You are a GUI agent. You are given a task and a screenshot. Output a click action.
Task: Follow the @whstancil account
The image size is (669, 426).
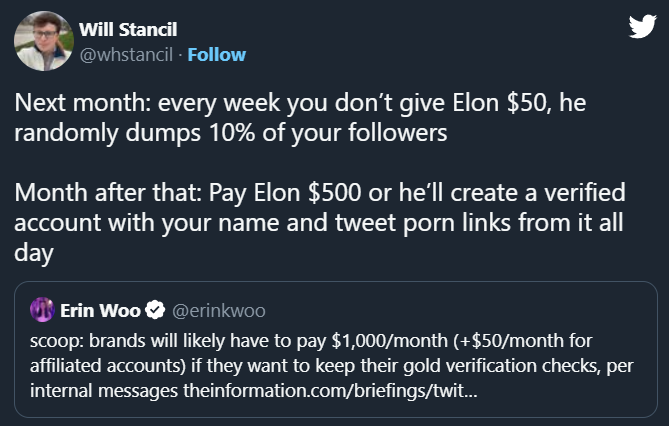pyautogui.click(x=218, y=53)
